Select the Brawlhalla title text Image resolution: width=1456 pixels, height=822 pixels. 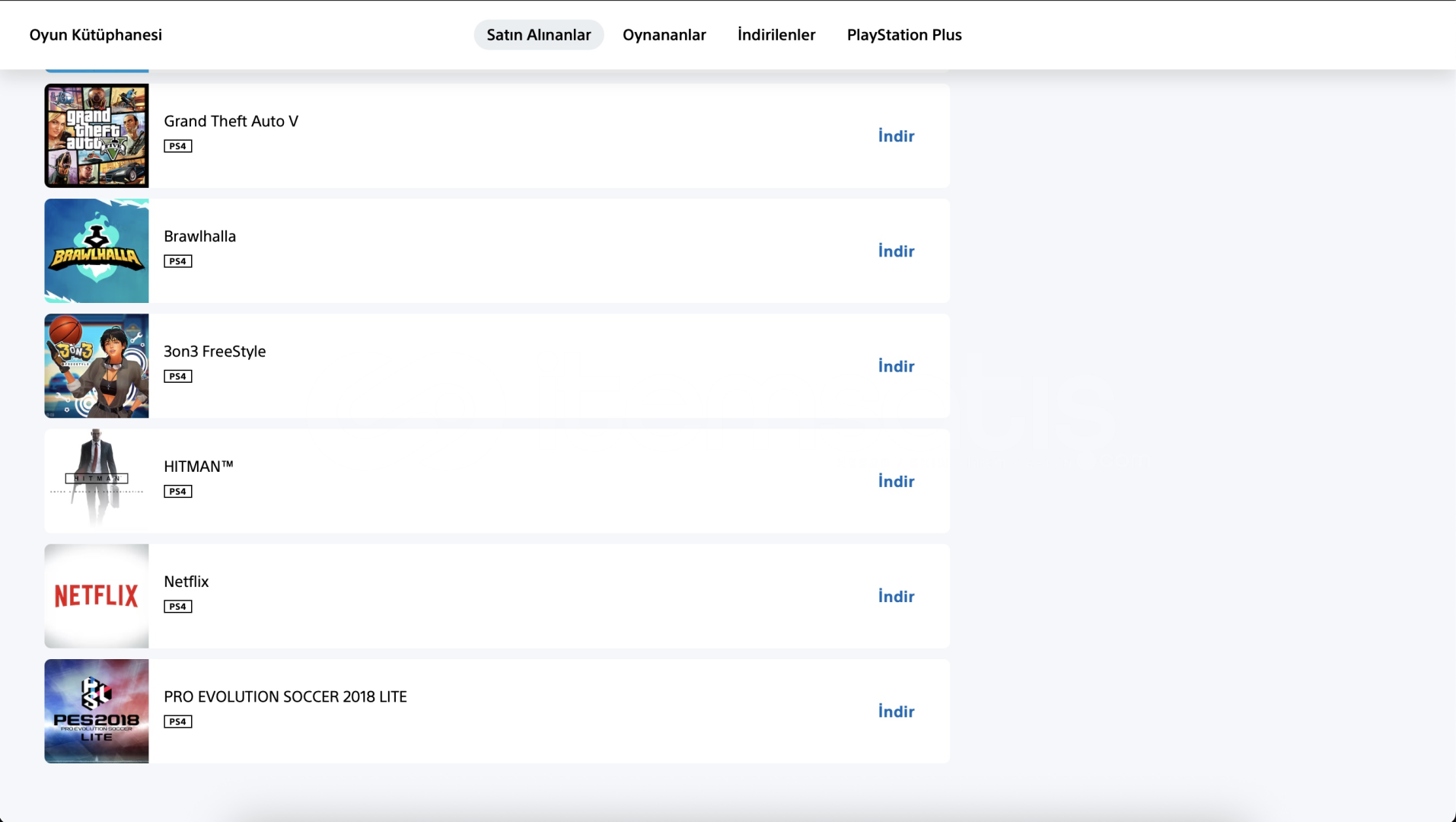tap(199, 236)
